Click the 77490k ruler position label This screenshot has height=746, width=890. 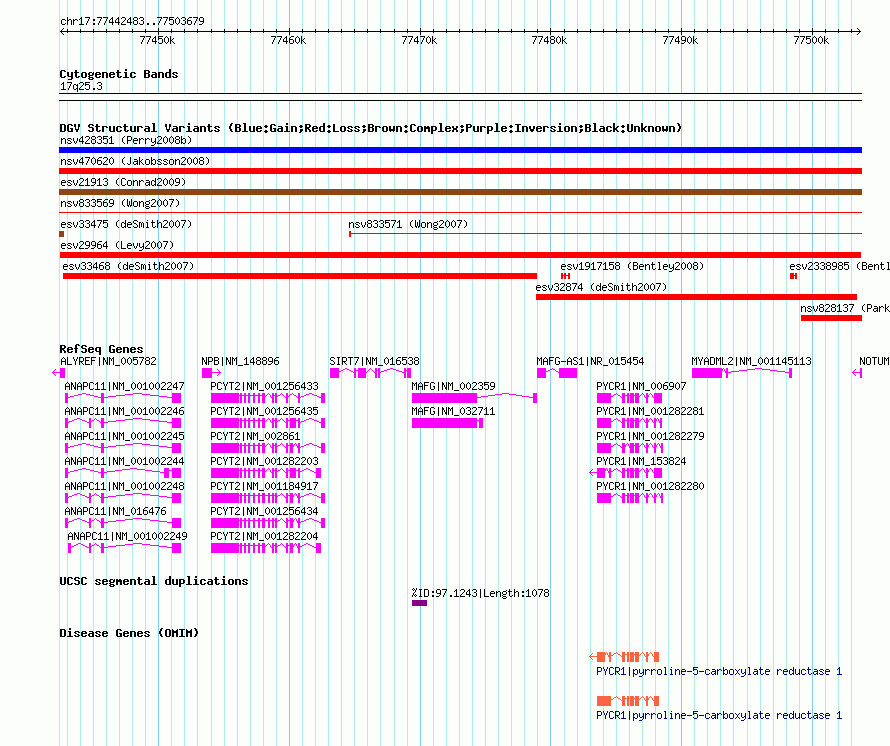(680, 40)
